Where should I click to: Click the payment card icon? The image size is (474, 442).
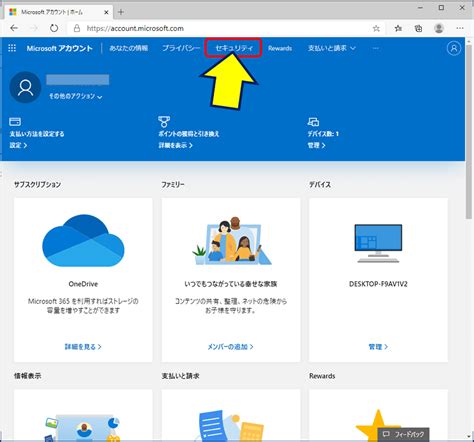pos(15,122)
